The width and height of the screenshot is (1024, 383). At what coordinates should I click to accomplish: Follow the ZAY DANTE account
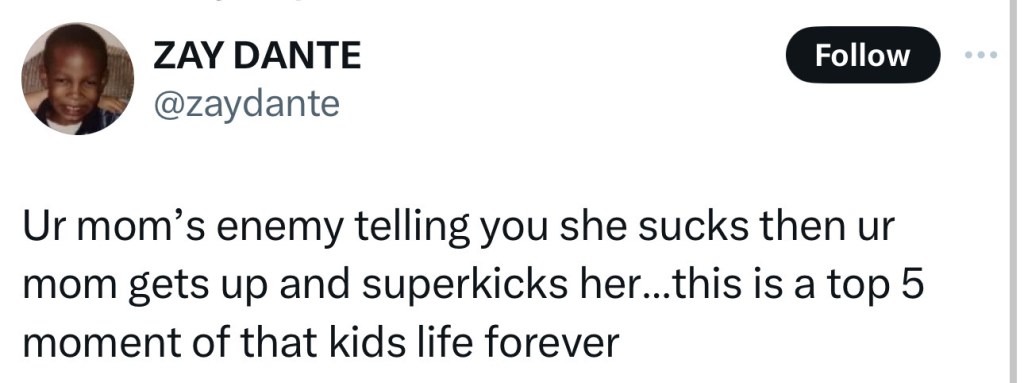pyautogui.click(x=862, y=55)
